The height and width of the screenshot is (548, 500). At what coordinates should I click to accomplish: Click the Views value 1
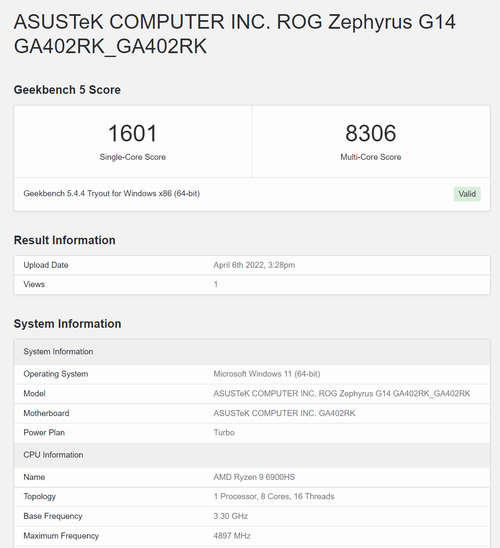coord(216,284)
